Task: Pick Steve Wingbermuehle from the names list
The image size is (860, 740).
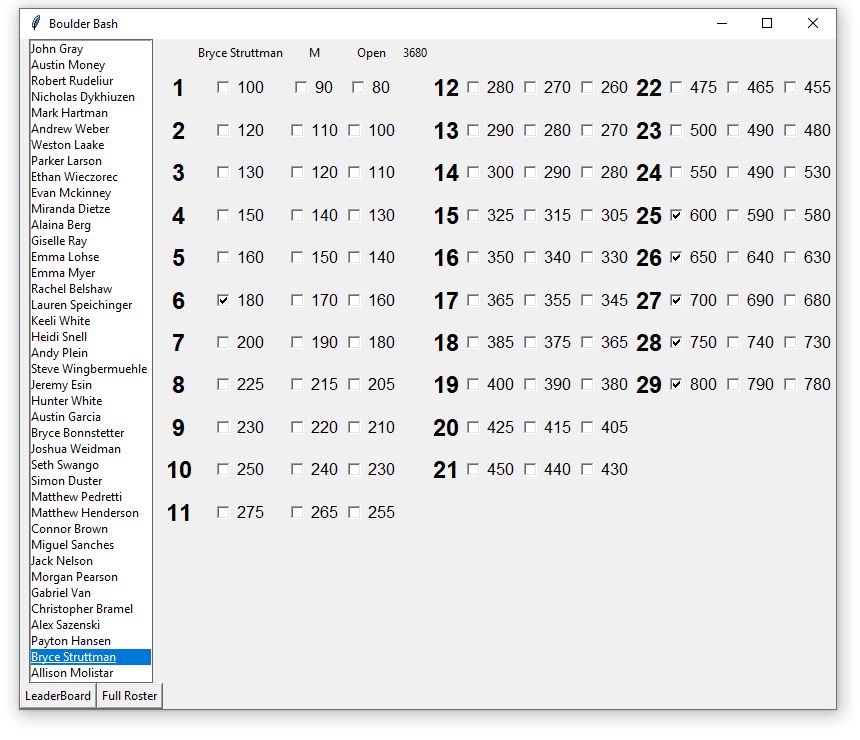Action: click(88, 369)
